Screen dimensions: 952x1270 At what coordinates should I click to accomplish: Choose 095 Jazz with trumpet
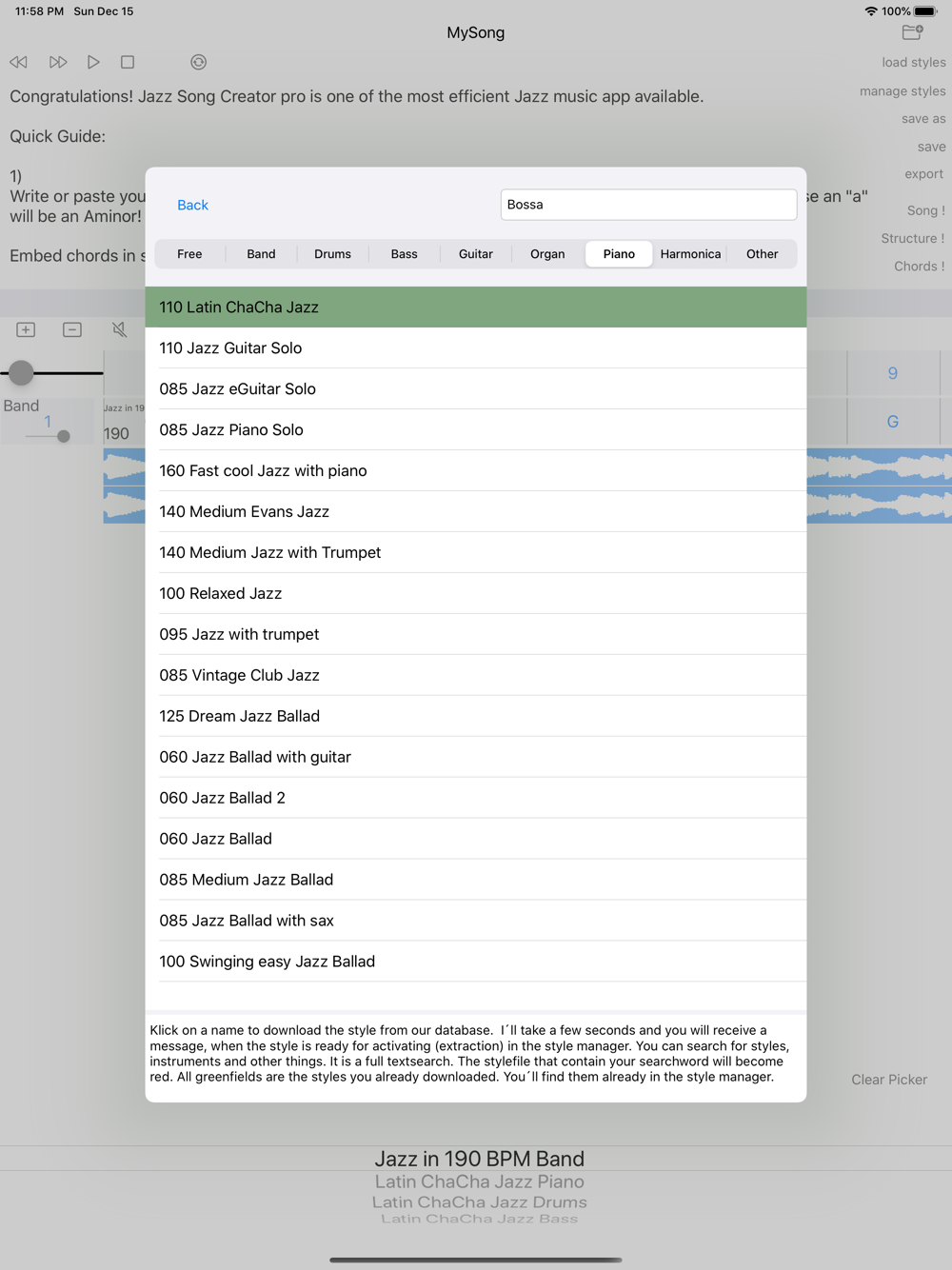click(476, 634)
